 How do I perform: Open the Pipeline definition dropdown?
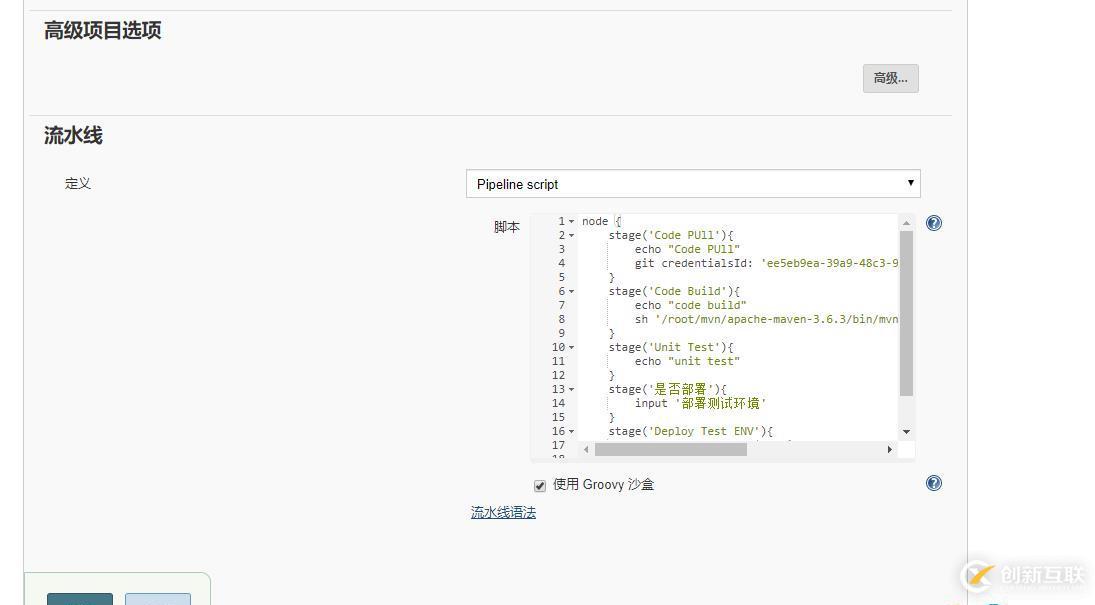point(693,183)
